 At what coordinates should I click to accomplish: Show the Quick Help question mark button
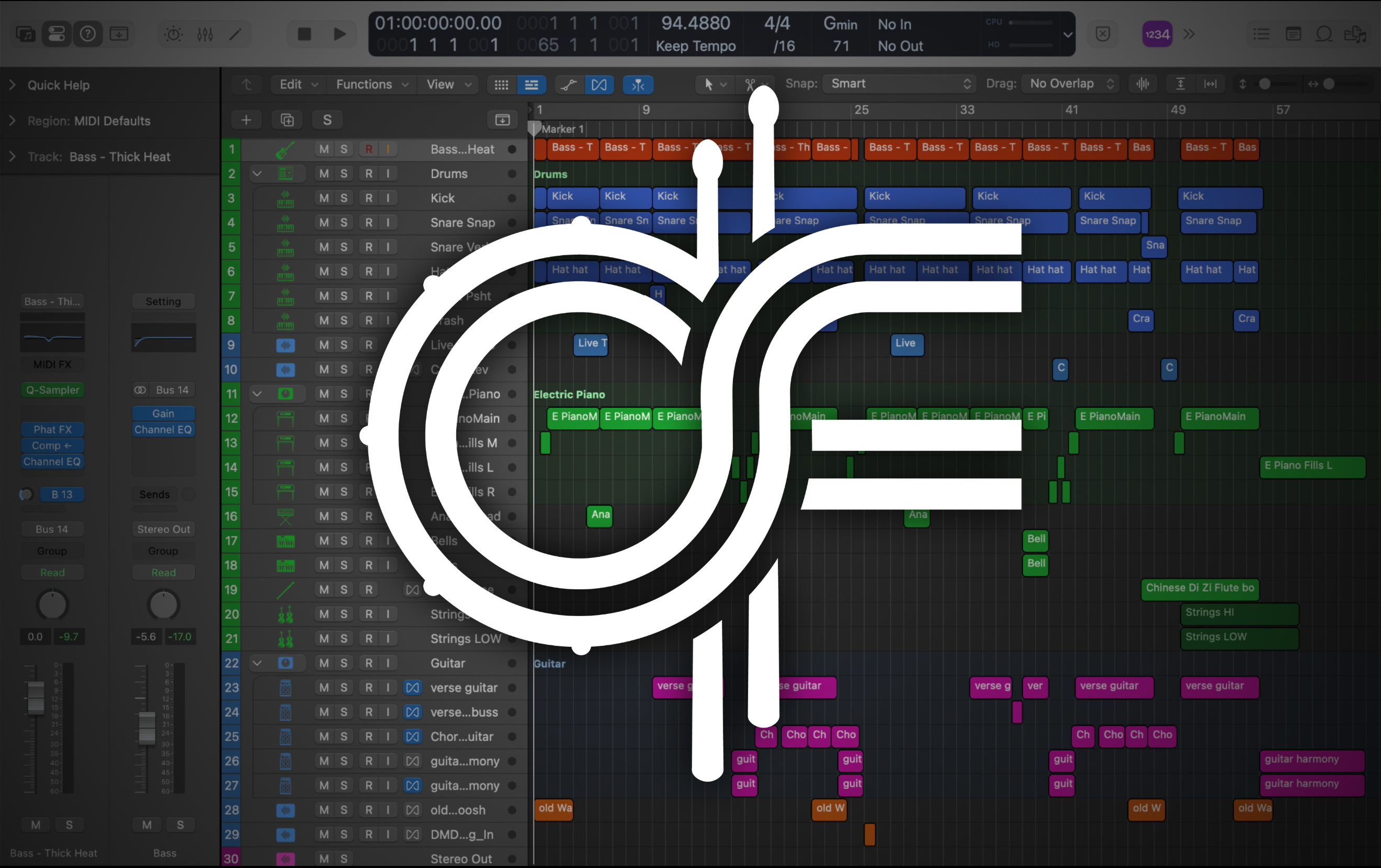[x=88, y=35]
